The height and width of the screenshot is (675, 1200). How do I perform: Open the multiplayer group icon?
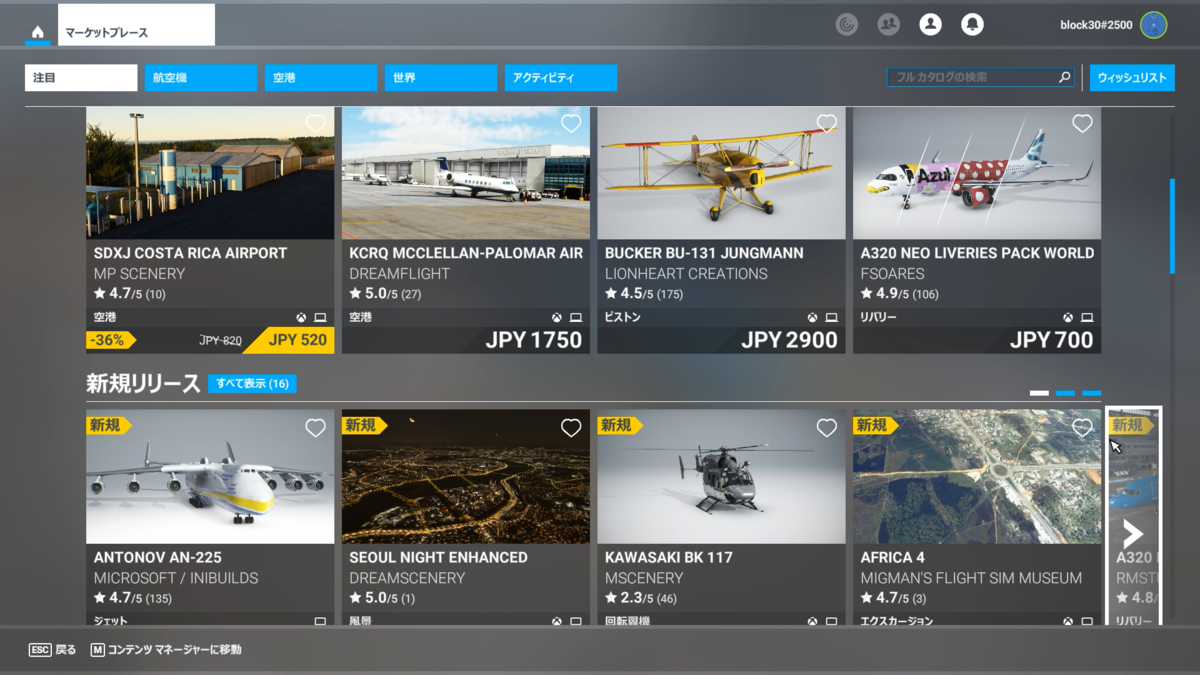(888, 25)
